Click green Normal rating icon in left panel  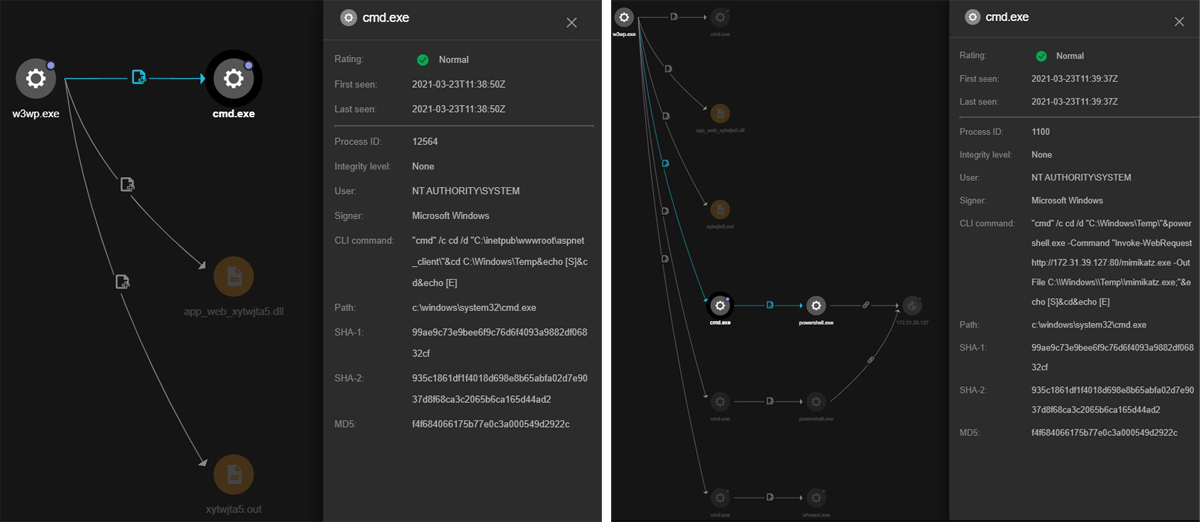pyautogui.click(x=422, y=60)
